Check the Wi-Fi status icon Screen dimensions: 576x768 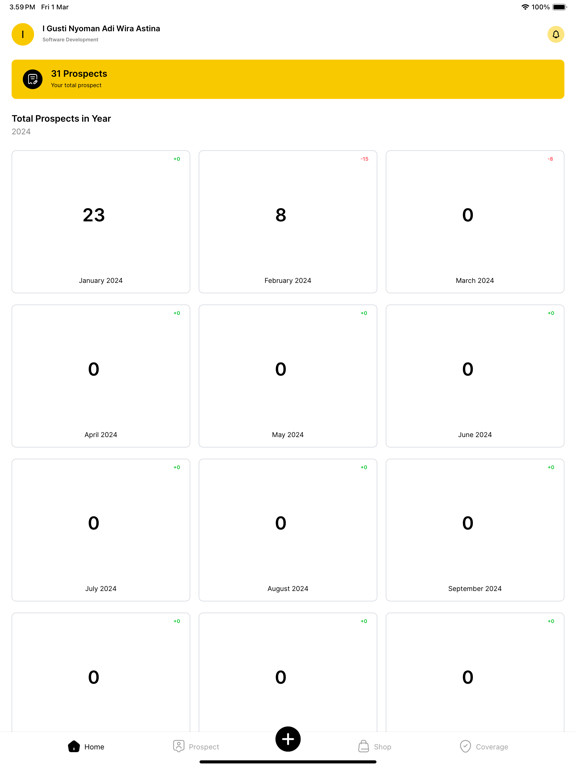525,7
